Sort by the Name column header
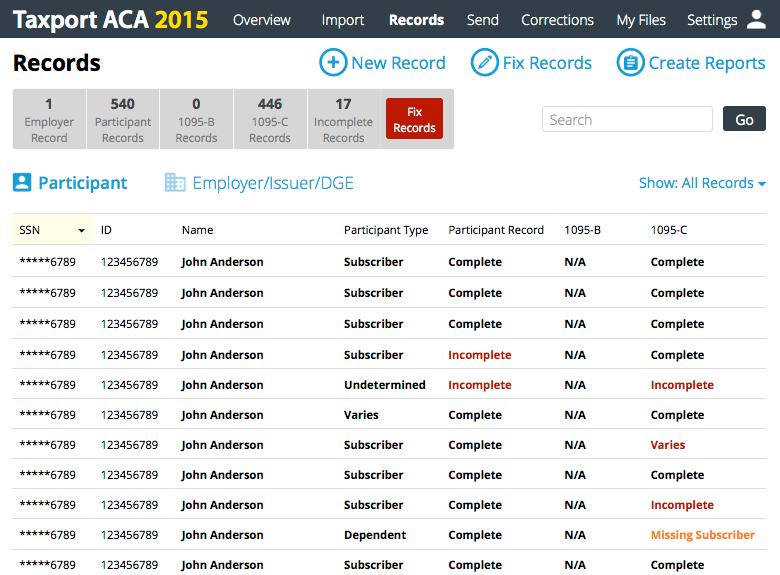This screenshot has height=575, width=780. (197, 230)
